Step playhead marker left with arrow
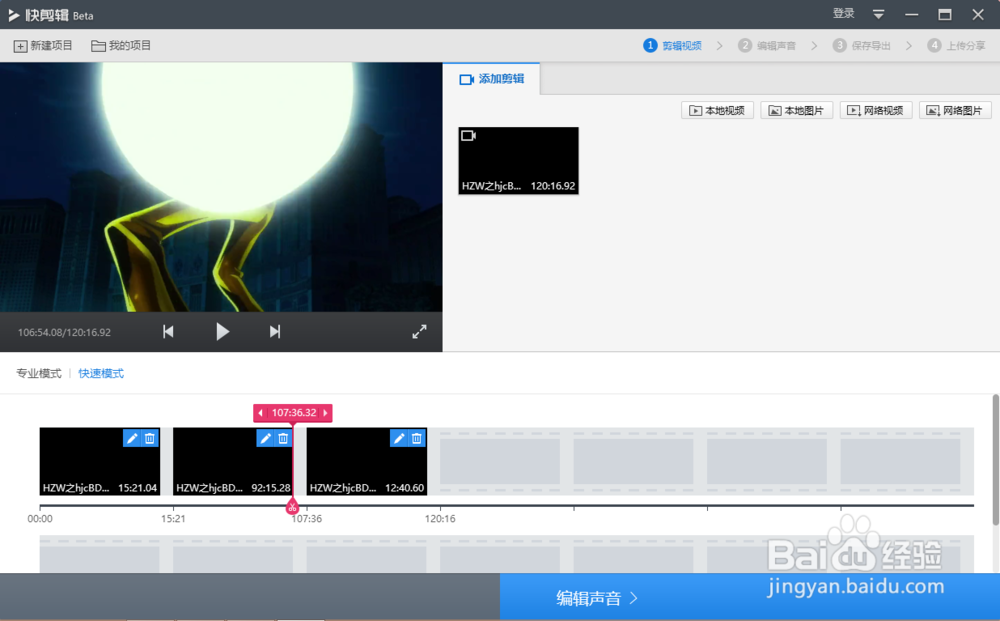This screenshot has width=1000, height=621. [x=260, y=413]
